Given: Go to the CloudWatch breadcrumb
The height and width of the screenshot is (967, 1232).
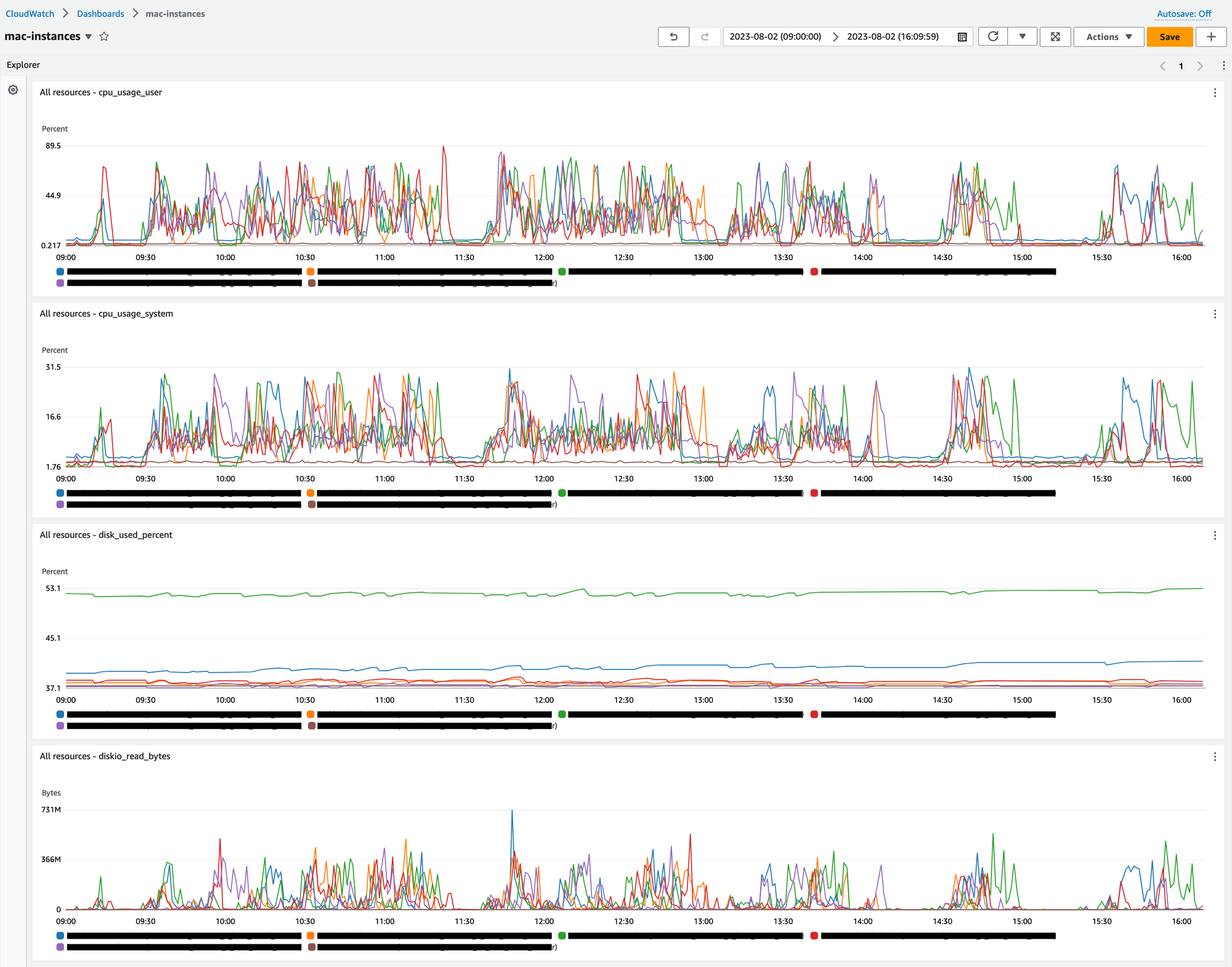Looking at the screenshot, I should point(30,14).
